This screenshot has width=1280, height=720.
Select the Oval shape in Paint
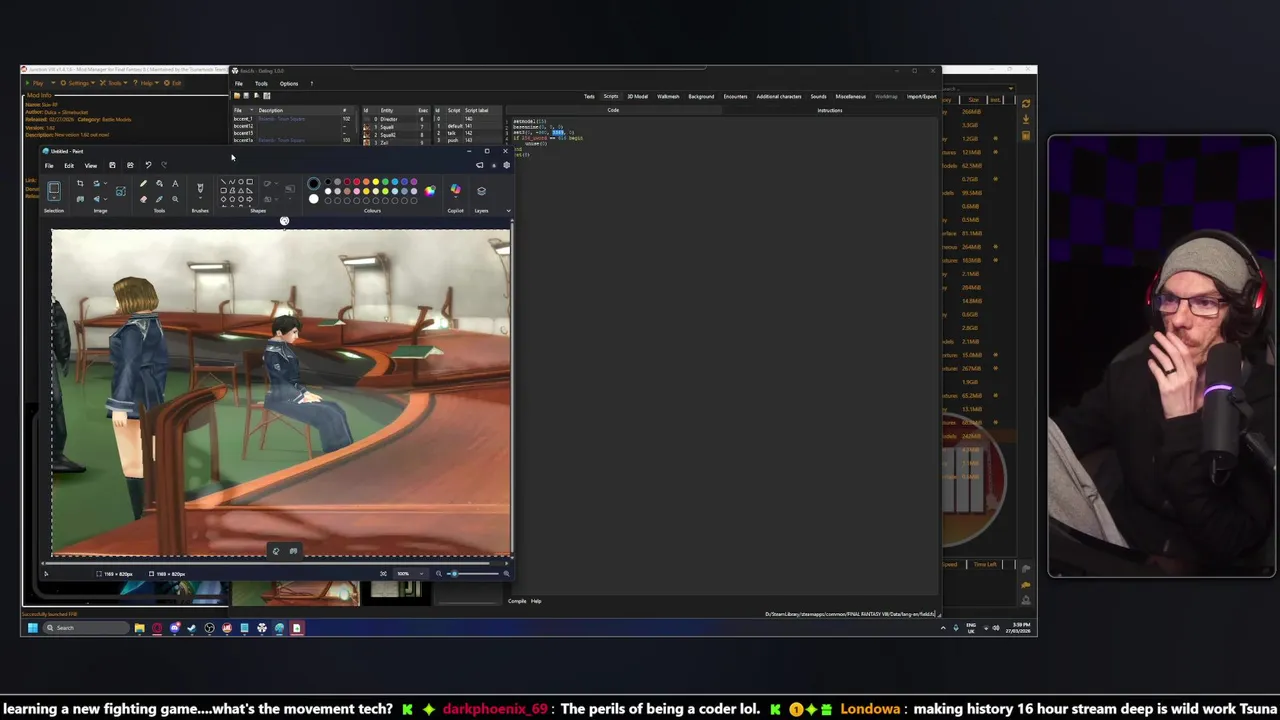point(241,182)
